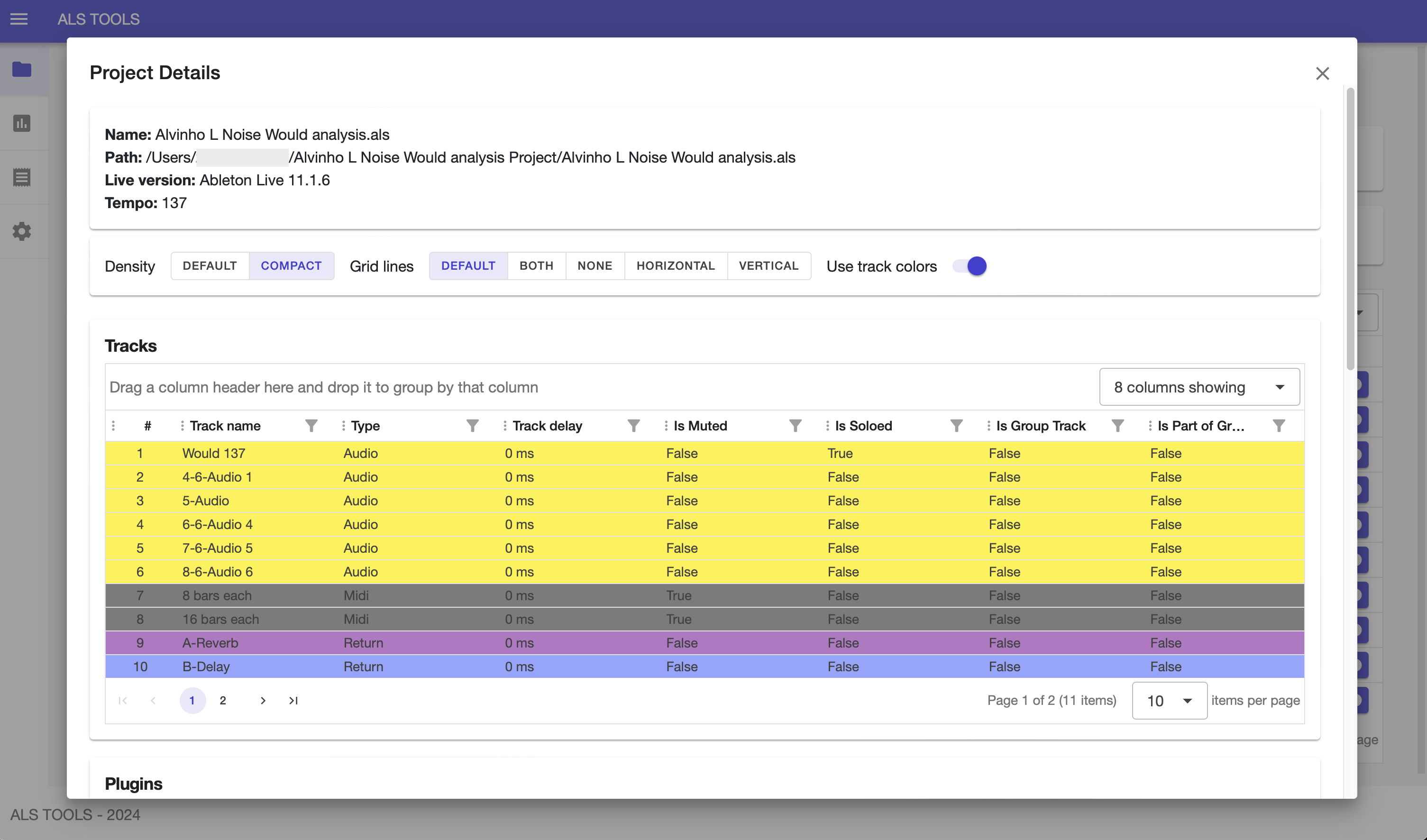
Task: Select NONE grid lines option
Action: pos(595,266)
